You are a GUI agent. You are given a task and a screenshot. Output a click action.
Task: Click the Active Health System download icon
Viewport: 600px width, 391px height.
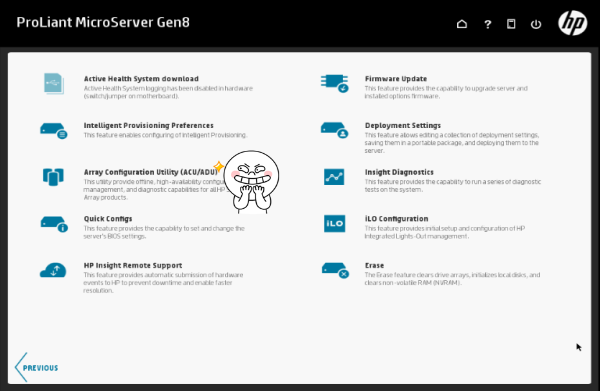tap(54, 84)
